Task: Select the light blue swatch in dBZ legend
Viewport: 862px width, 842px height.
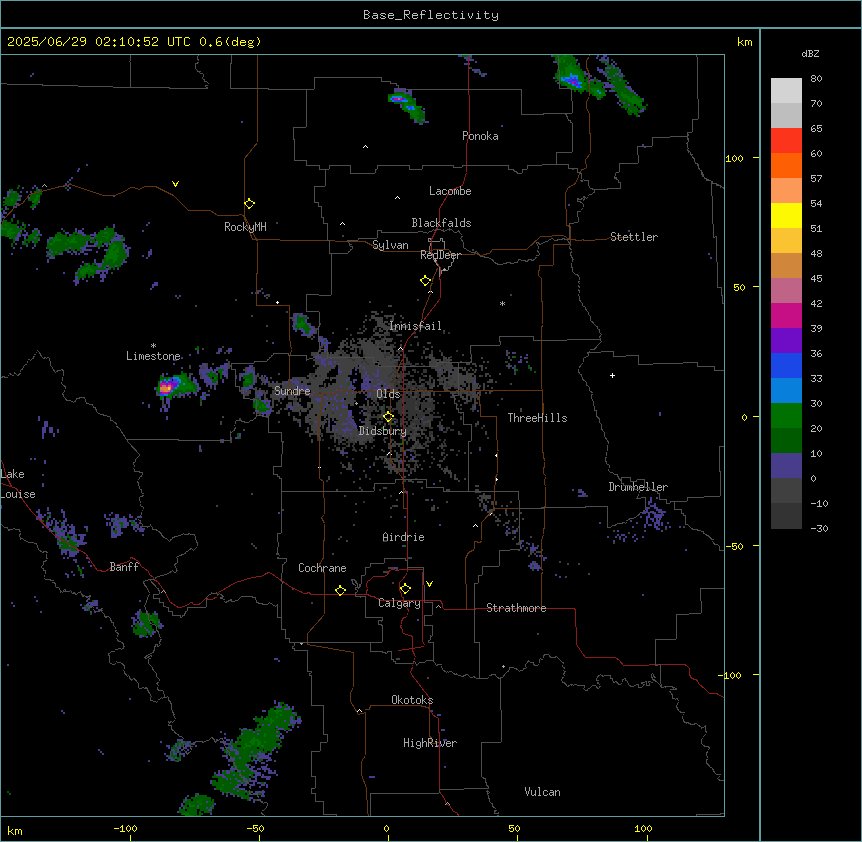Action: 786,390
